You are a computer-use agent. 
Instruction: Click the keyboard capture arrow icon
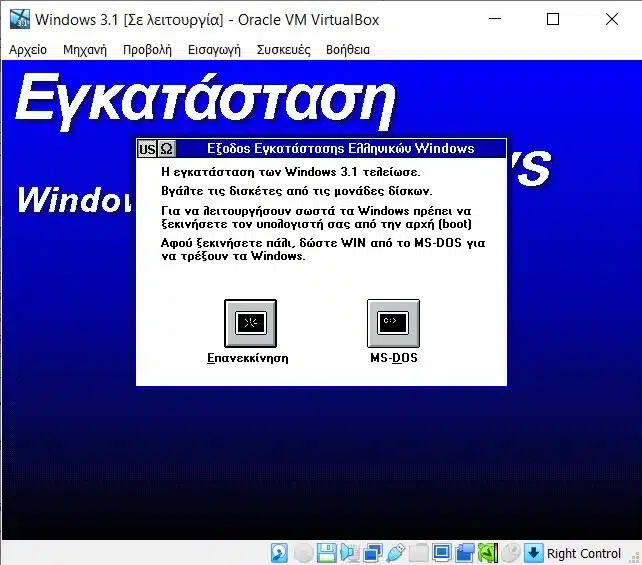coord(533,553)
